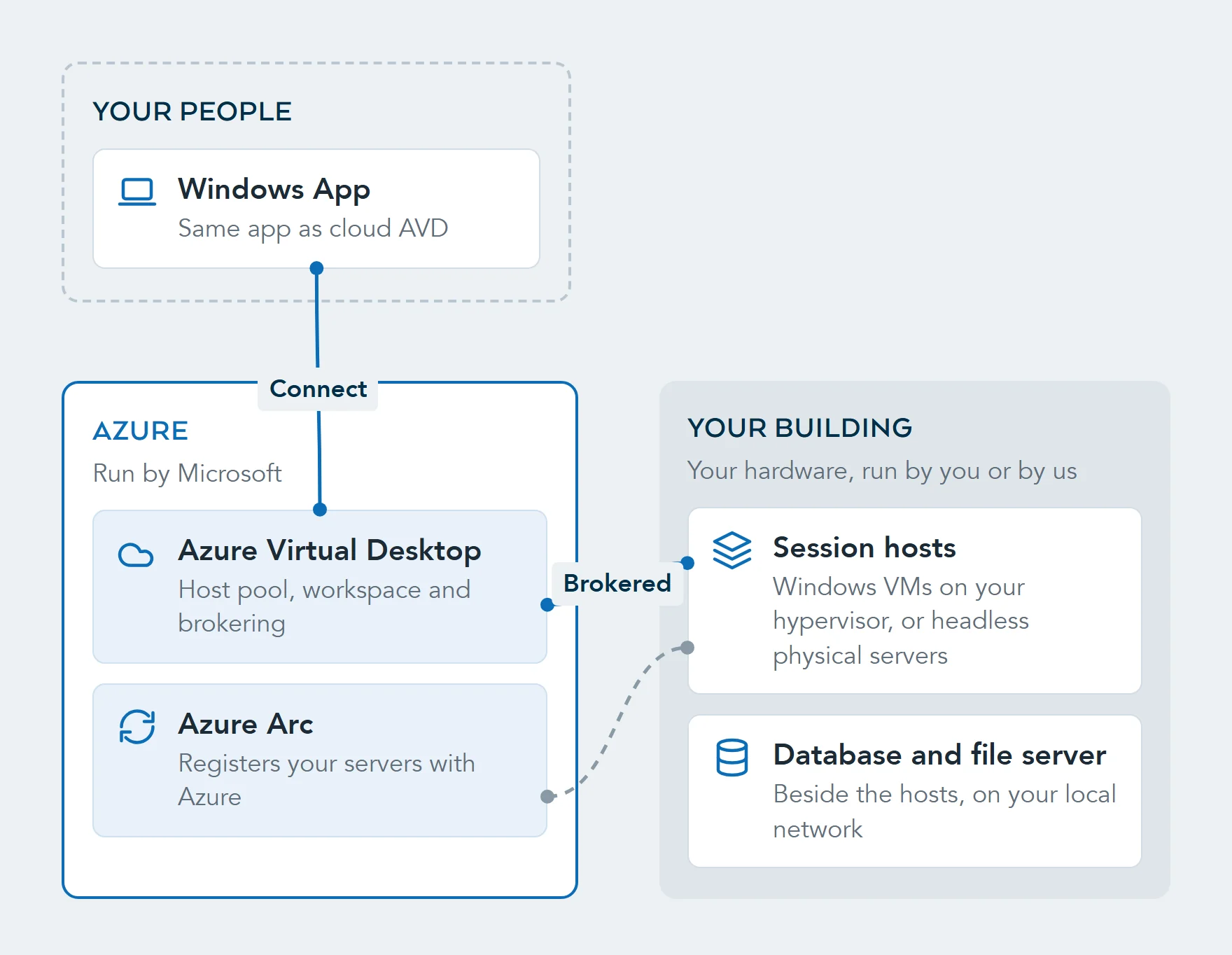Image resolution: width=1232 pixels, height=955 pixels.
Task: Click the YOUR PEOPLE heading
Action: tap(192, 111)
